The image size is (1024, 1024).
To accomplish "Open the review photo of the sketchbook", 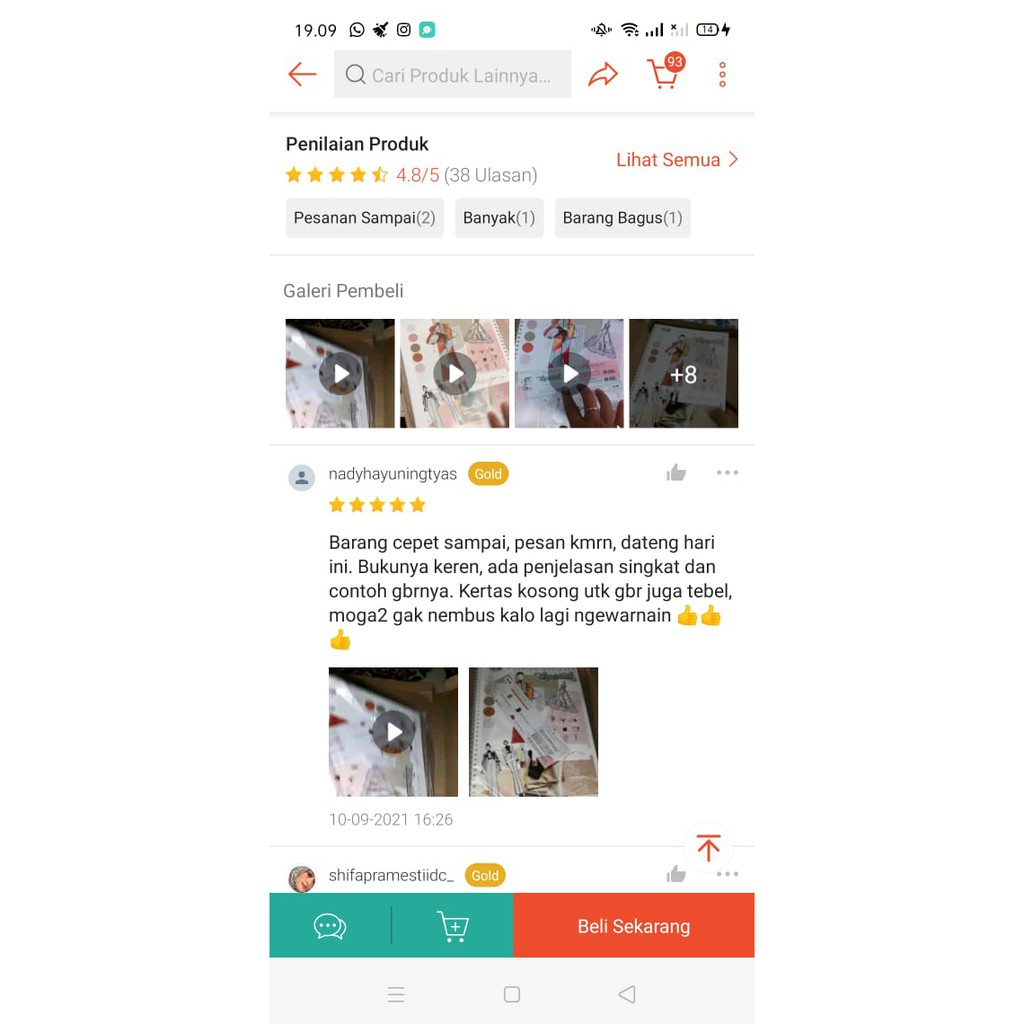I will click(534, 731).
